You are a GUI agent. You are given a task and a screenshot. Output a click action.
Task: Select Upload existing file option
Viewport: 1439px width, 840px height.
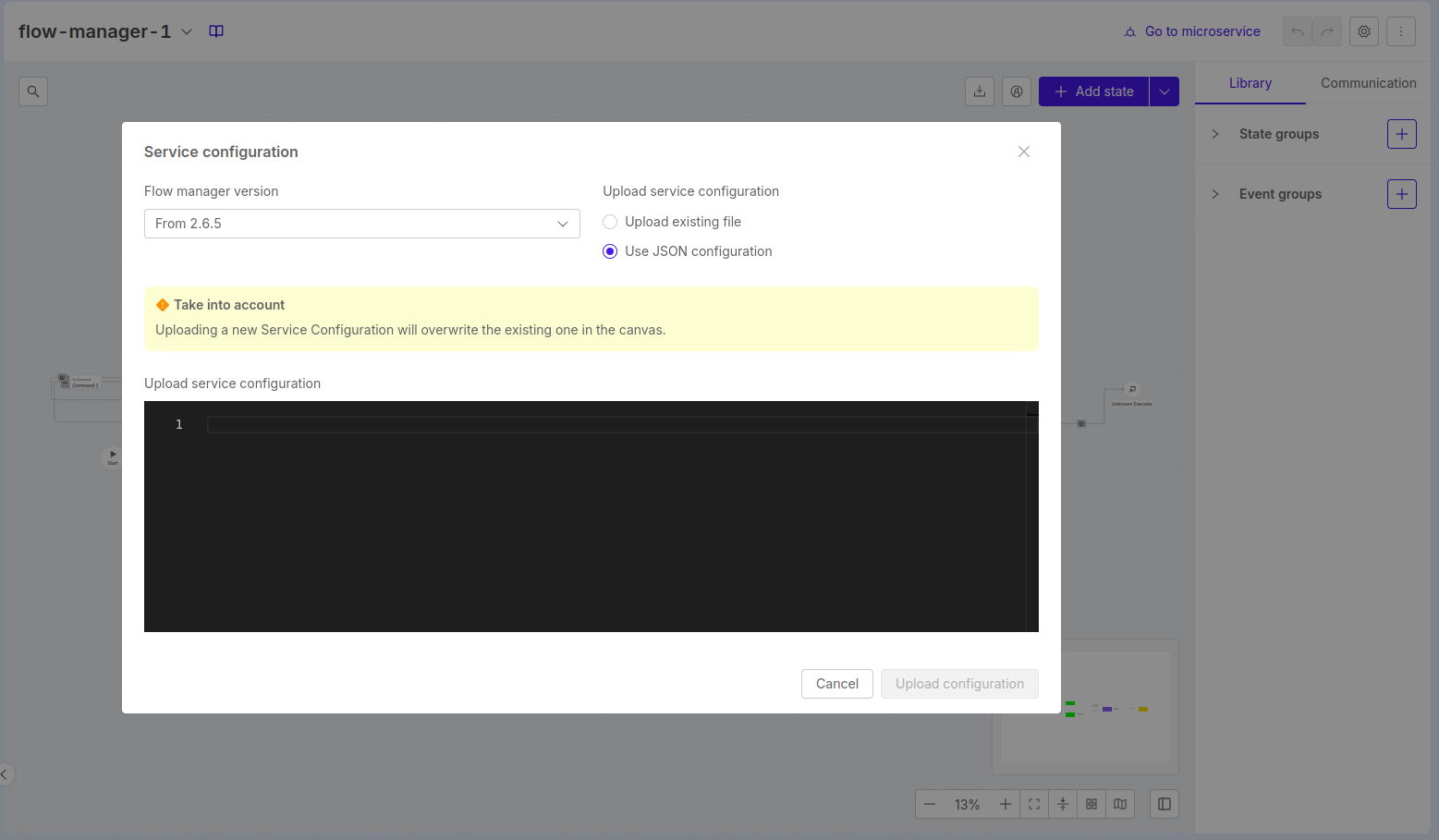610,222
